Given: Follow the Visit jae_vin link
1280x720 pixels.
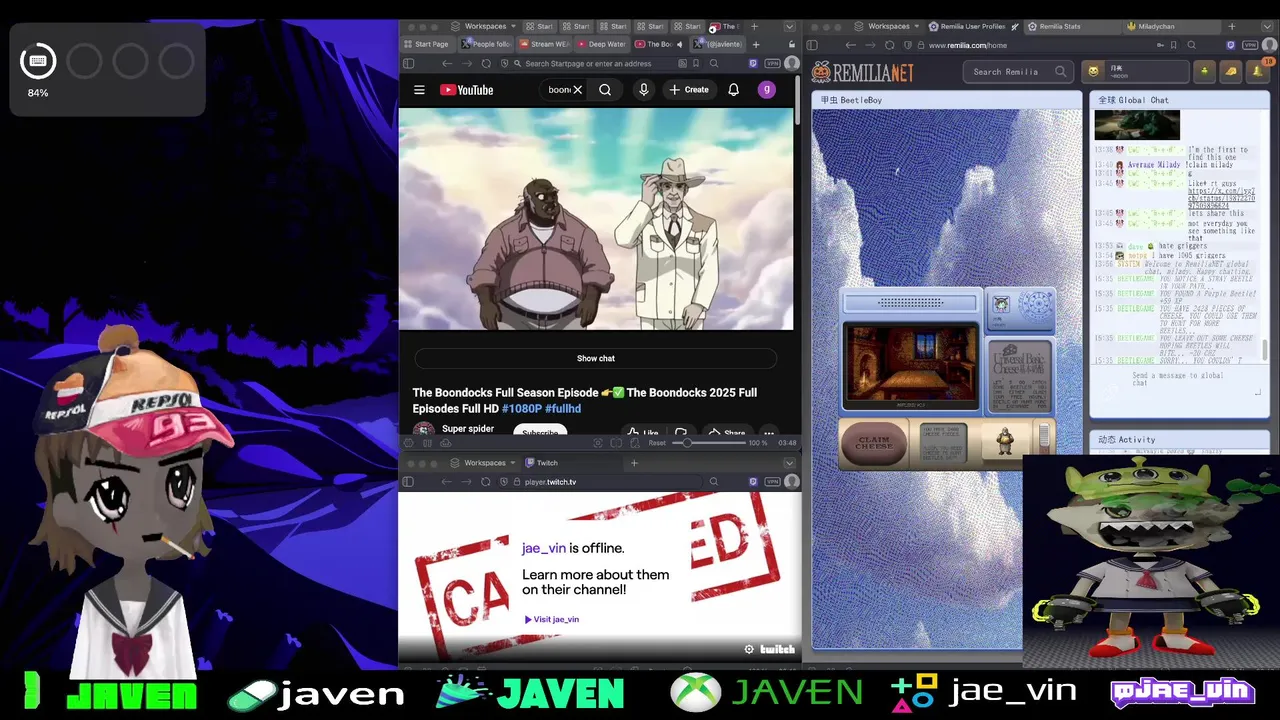Looking at the screenshot, I should (x=552, y=619).
